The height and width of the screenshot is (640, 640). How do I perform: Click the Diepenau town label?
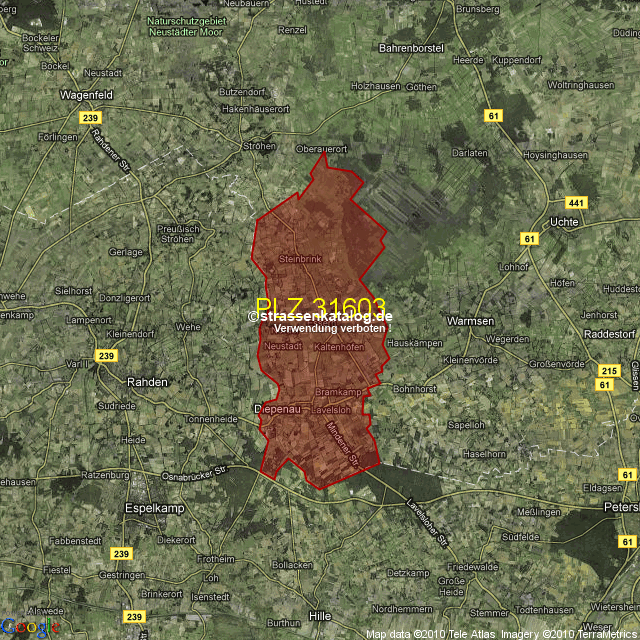click(x=277, y=409)
